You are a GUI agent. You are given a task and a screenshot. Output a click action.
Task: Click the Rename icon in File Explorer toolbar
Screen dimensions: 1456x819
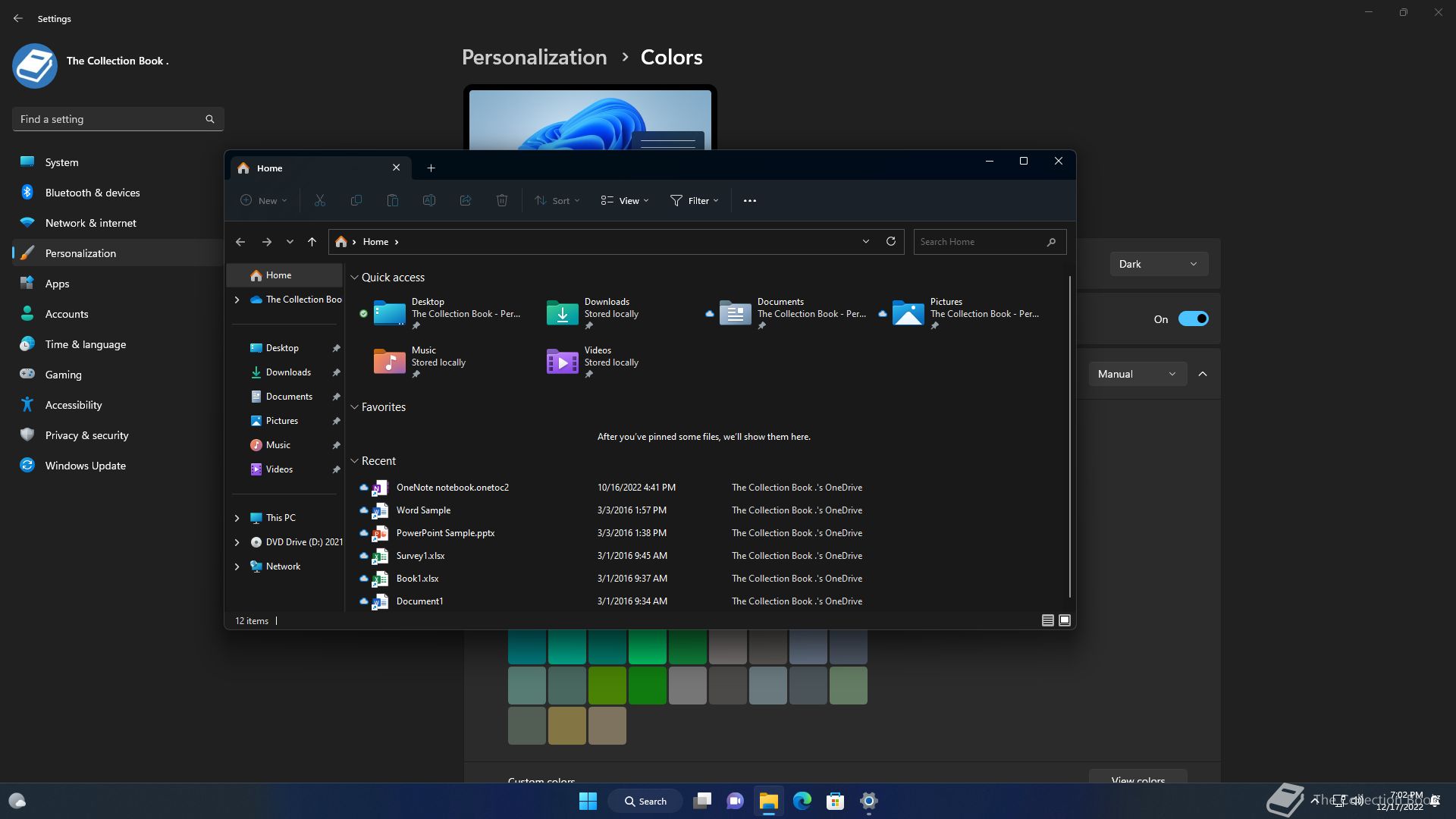pos(428,200)
